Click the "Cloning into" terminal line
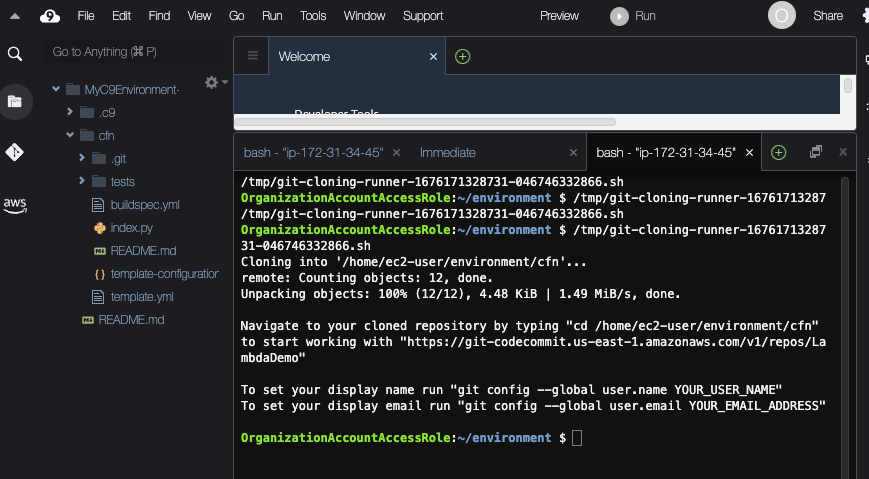 click(413, 262)
